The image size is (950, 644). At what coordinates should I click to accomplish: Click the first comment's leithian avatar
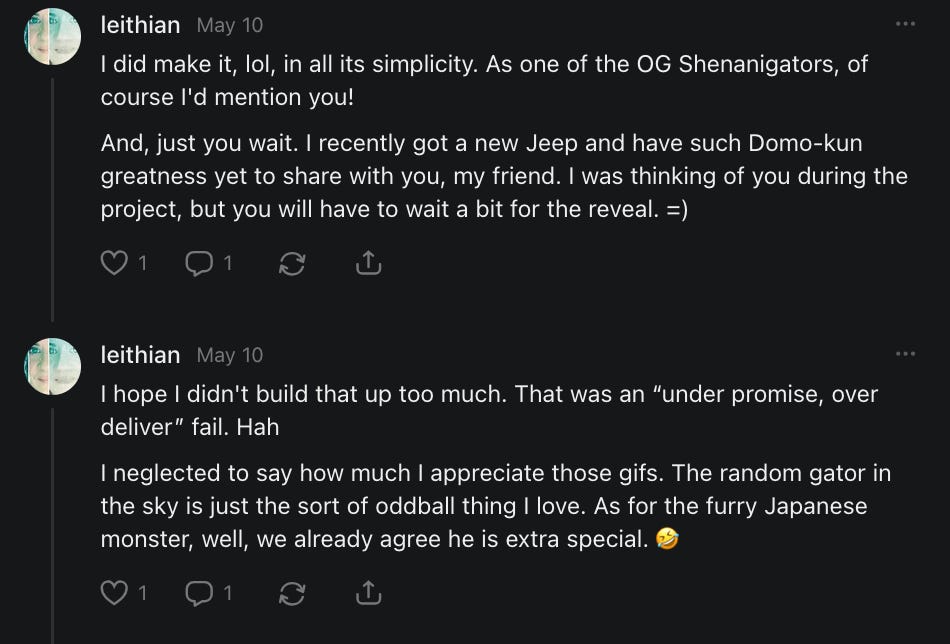(52, 37)
